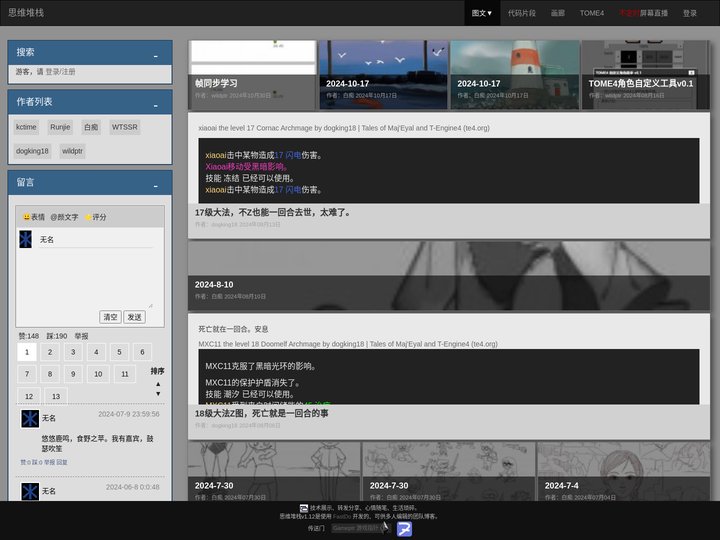
Task: Go to comment page 12
Action: (x=29, y=396)
